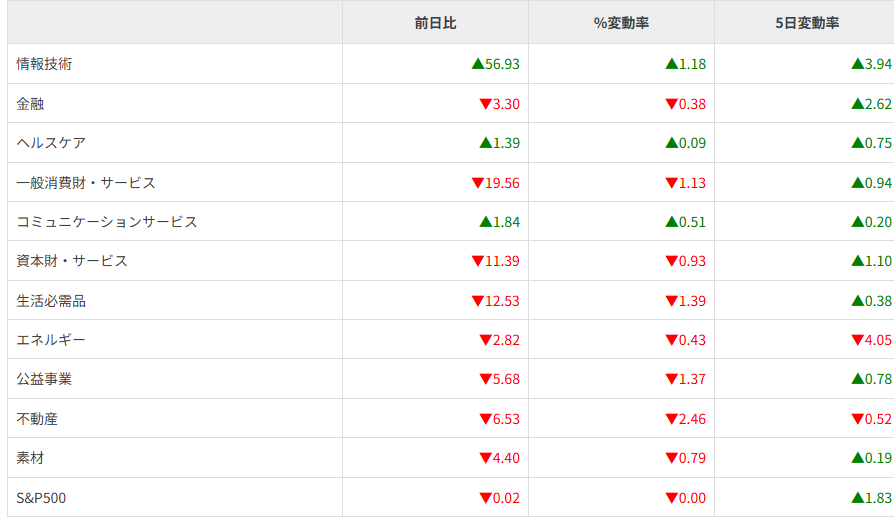Click red down arrow beside 4.05

[857, 340]
